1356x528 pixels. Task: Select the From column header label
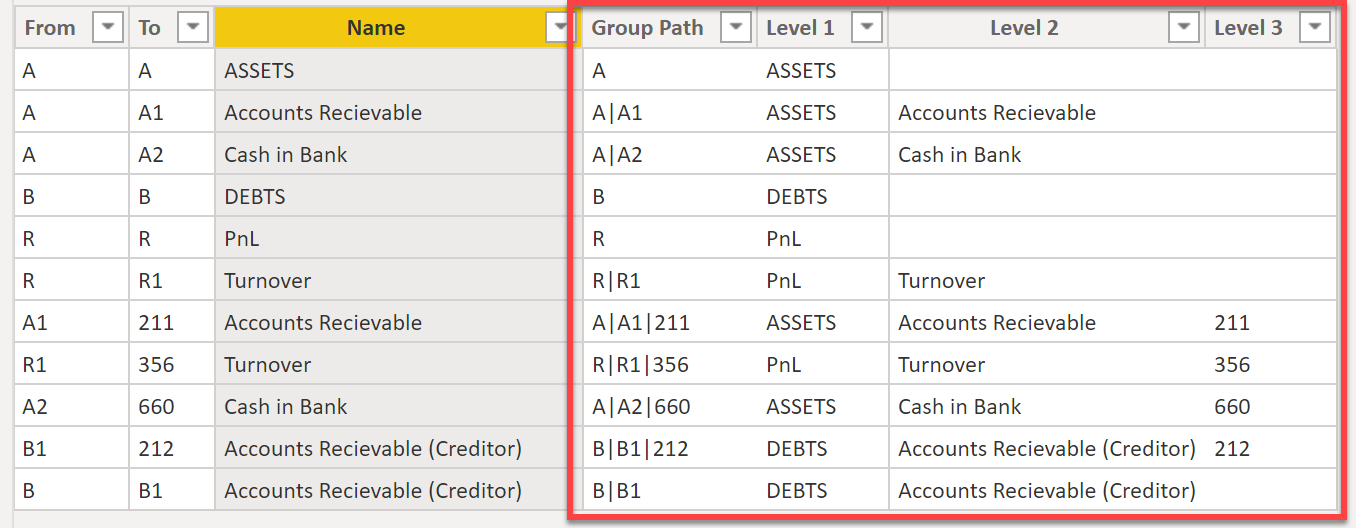50,28
